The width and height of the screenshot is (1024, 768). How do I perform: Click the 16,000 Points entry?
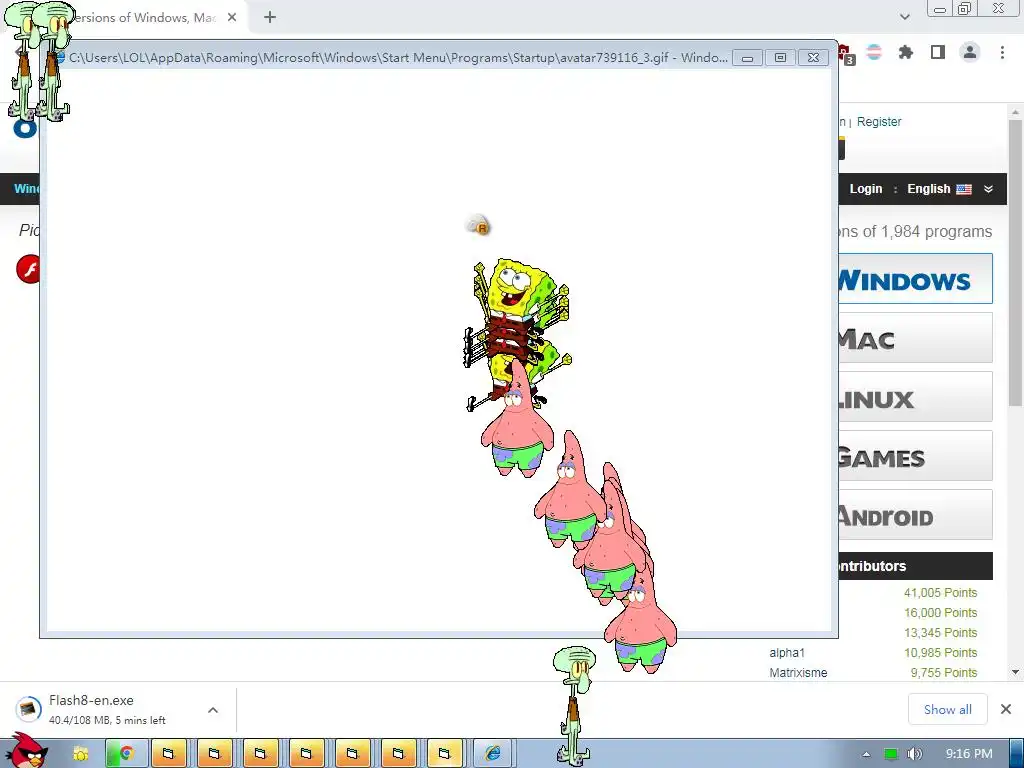[x=940, y=613]
